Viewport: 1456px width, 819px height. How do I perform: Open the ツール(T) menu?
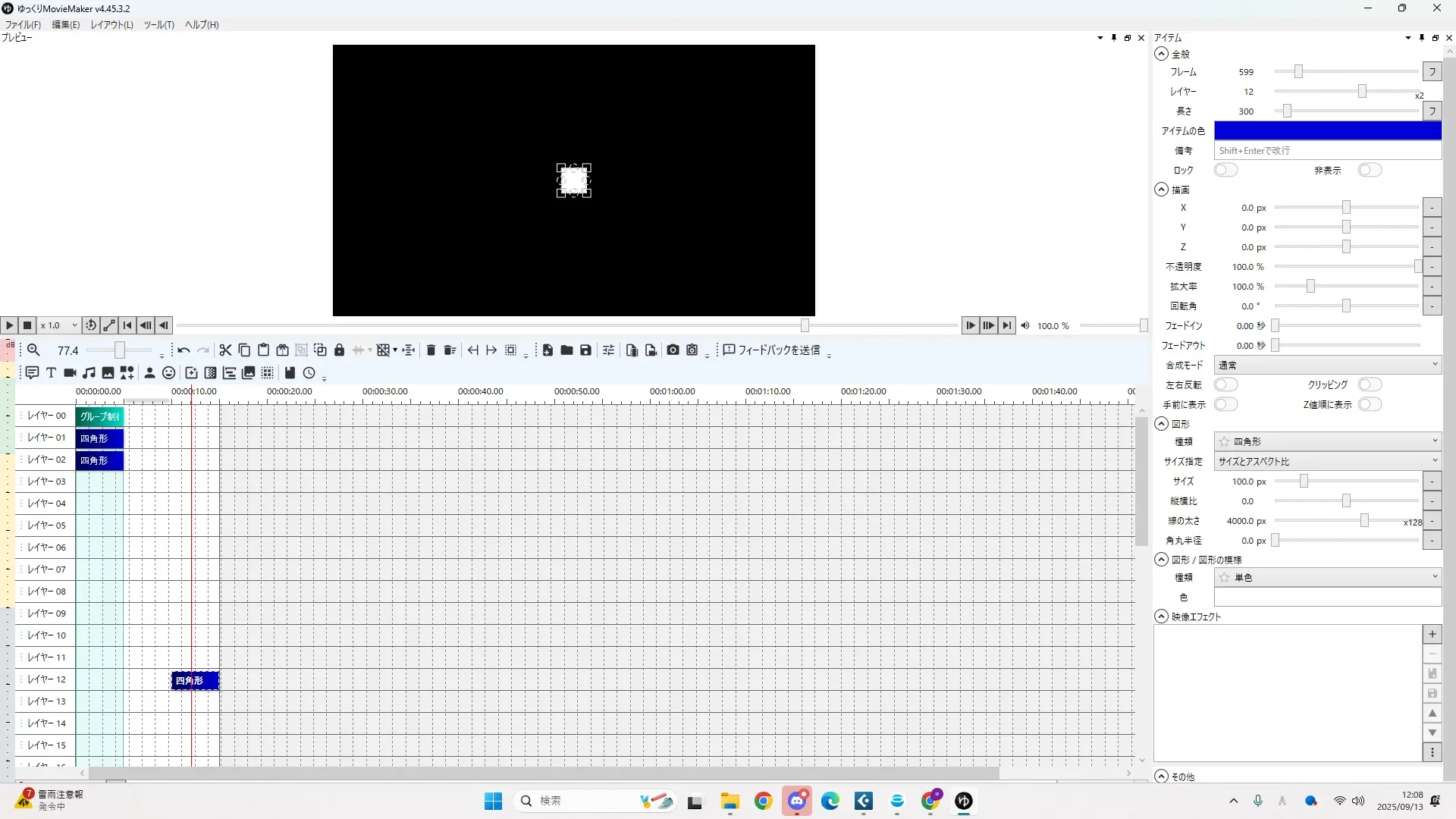158,25
